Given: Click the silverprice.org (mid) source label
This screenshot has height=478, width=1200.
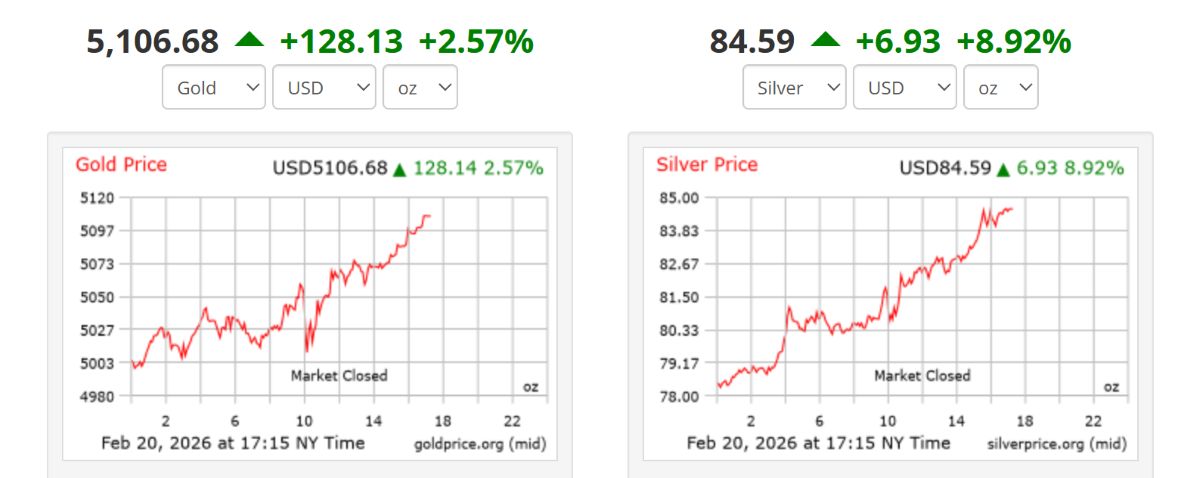Looking at the screenshot, I should [x=1056, y=443].
